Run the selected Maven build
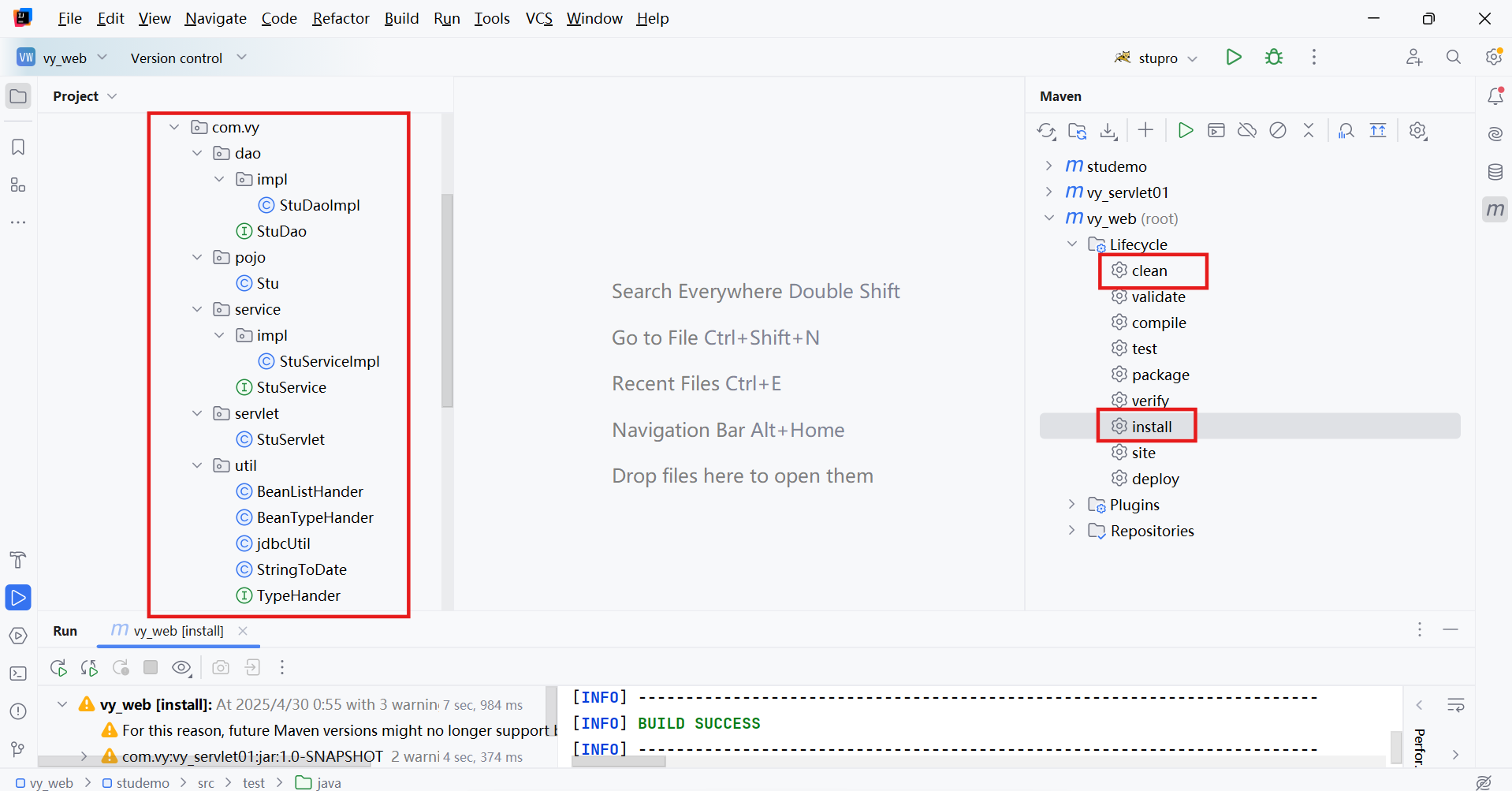This screenshot has height=791, width=1512. 1185,131
